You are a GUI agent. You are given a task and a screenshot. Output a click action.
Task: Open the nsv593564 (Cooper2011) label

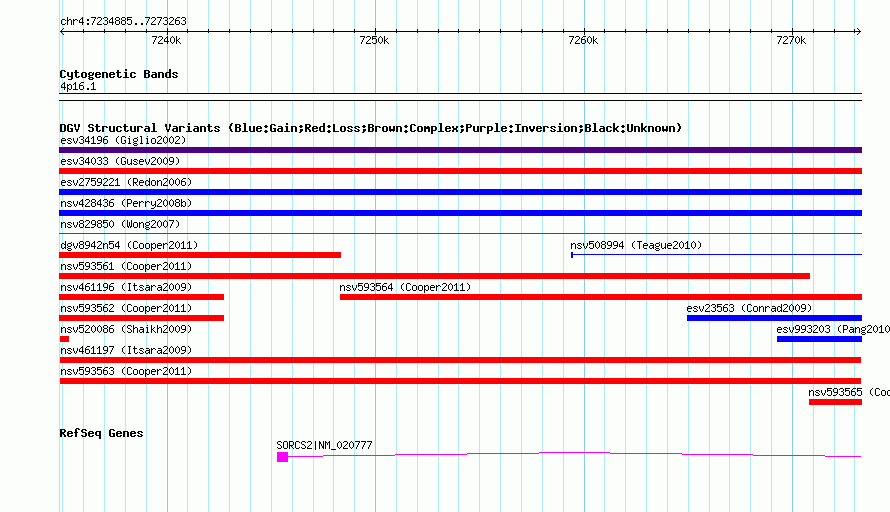[x=405, y=287]
